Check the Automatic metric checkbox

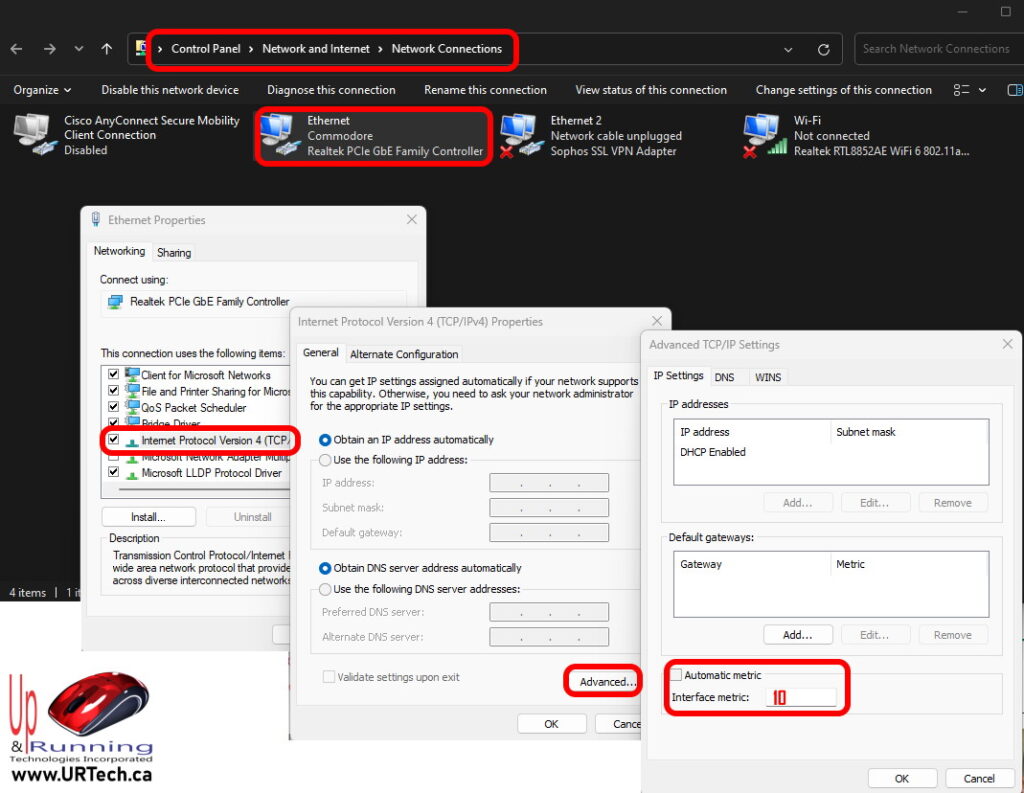pyautogui.click(x=676, y=674)
